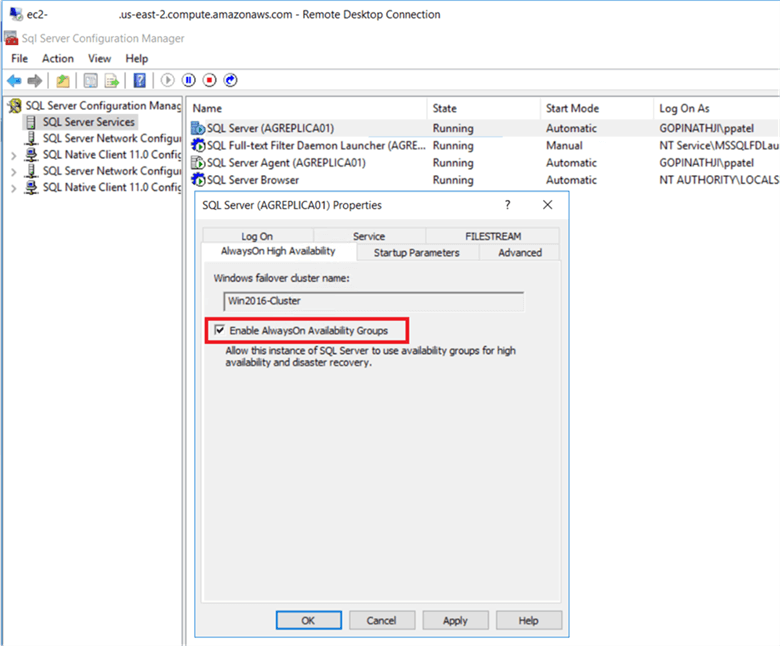780x646 pixels.
Task: Click Automatic start mode of SQL Server Agent
Action: pos(571,163)
